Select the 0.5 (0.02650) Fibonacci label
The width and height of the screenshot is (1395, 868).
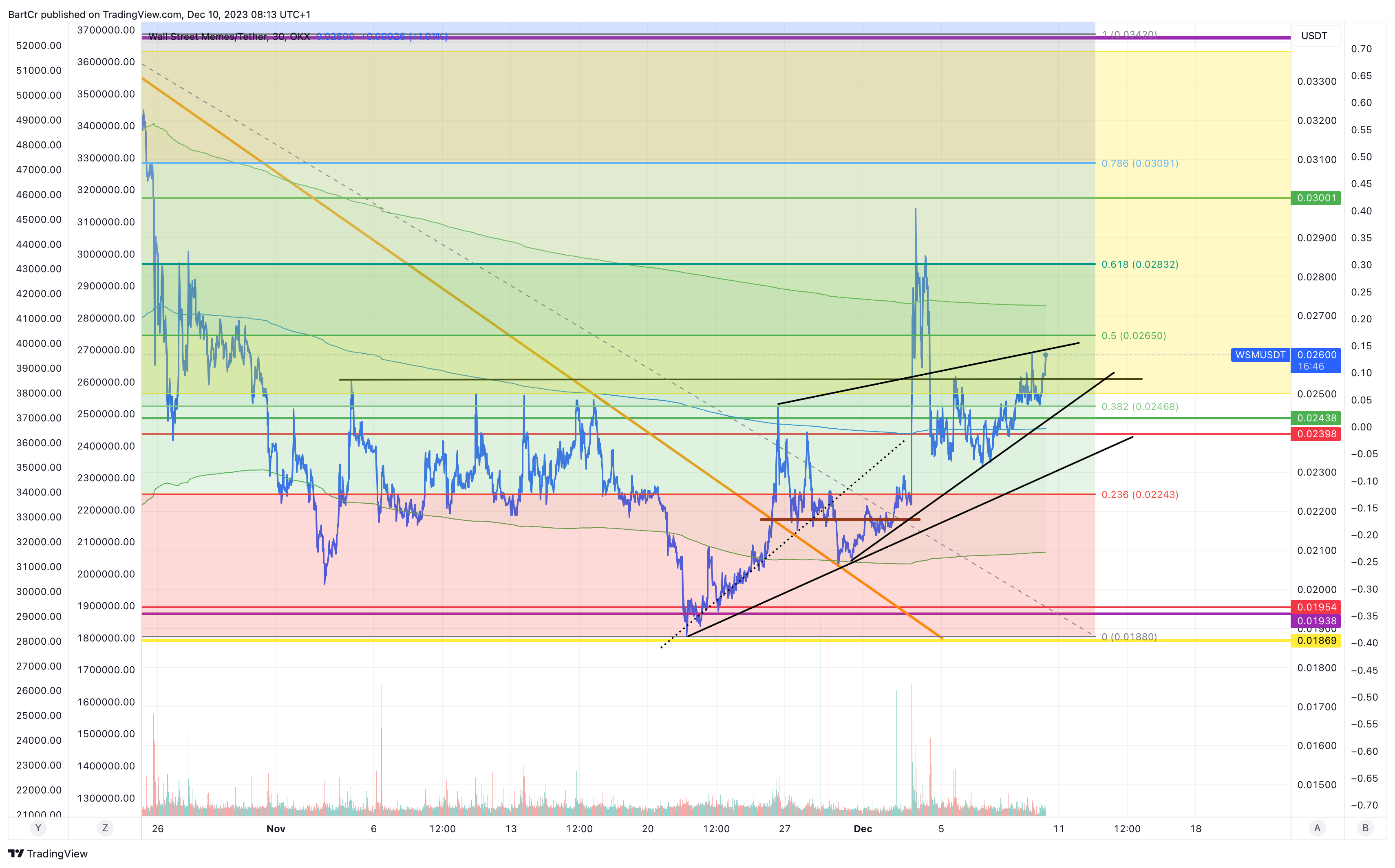(1134, 336)
